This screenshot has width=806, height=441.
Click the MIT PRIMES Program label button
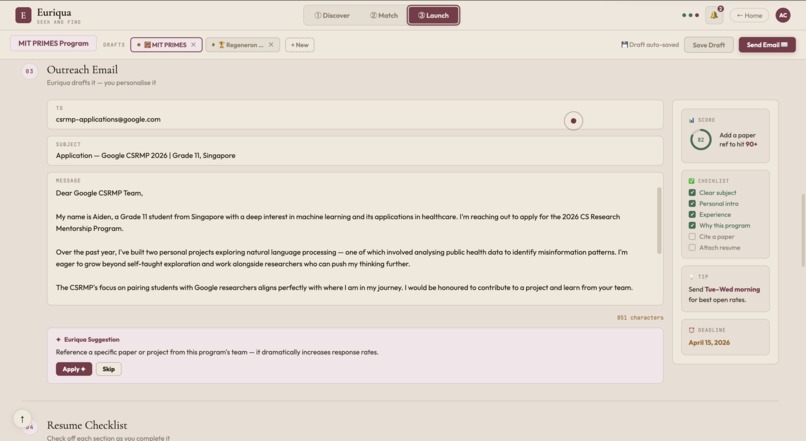click(53, 44)
